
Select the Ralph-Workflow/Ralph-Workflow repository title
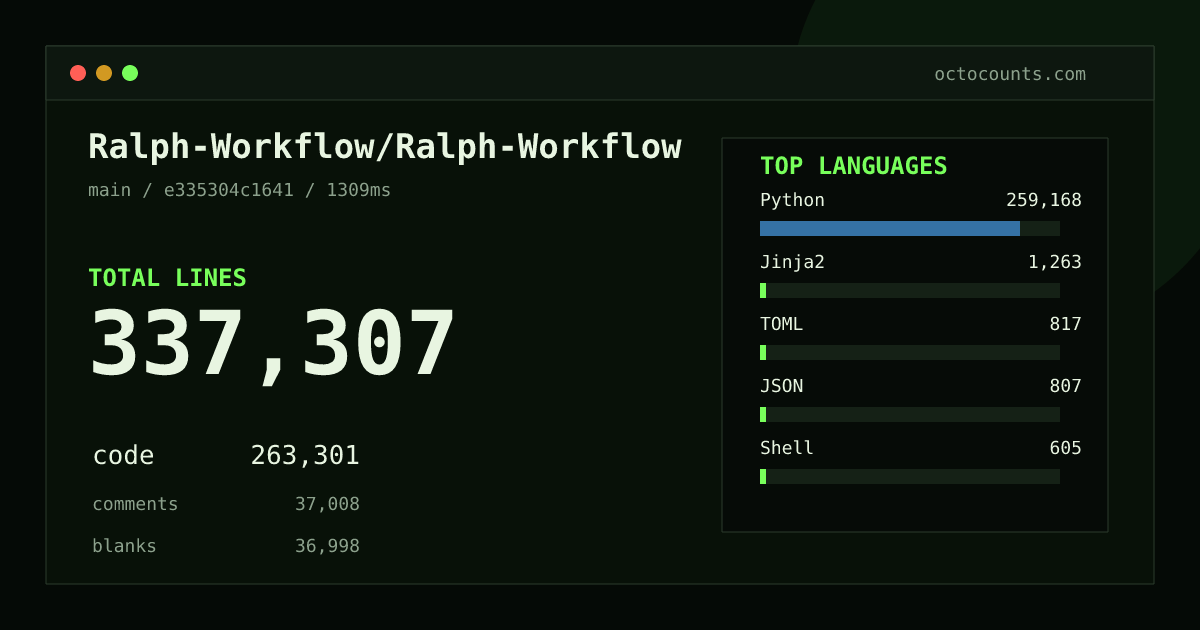coord(385,147)
